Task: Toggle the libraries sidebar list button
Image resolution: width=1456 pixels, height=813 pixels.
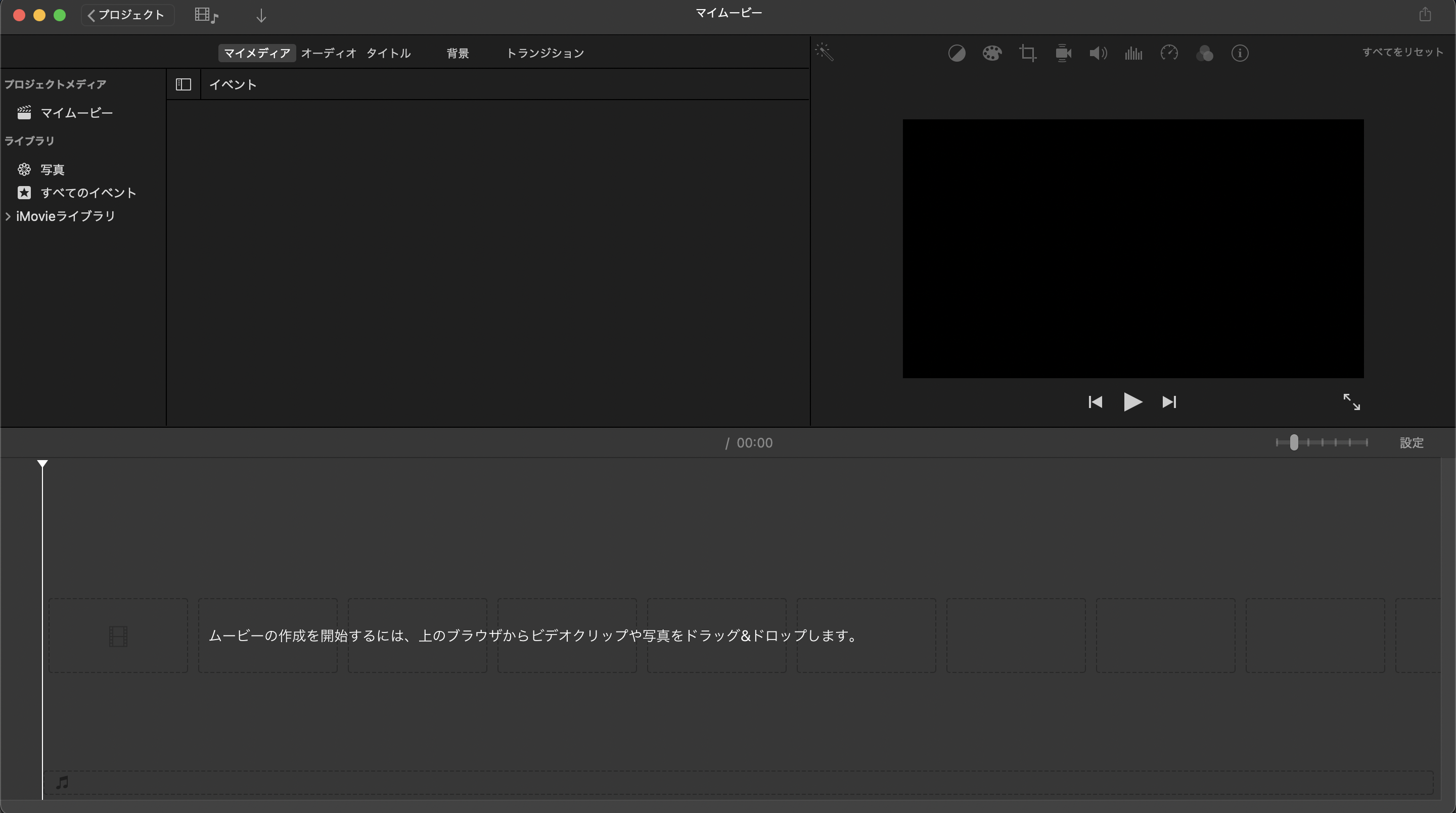Action: click(x=183, y=84)
